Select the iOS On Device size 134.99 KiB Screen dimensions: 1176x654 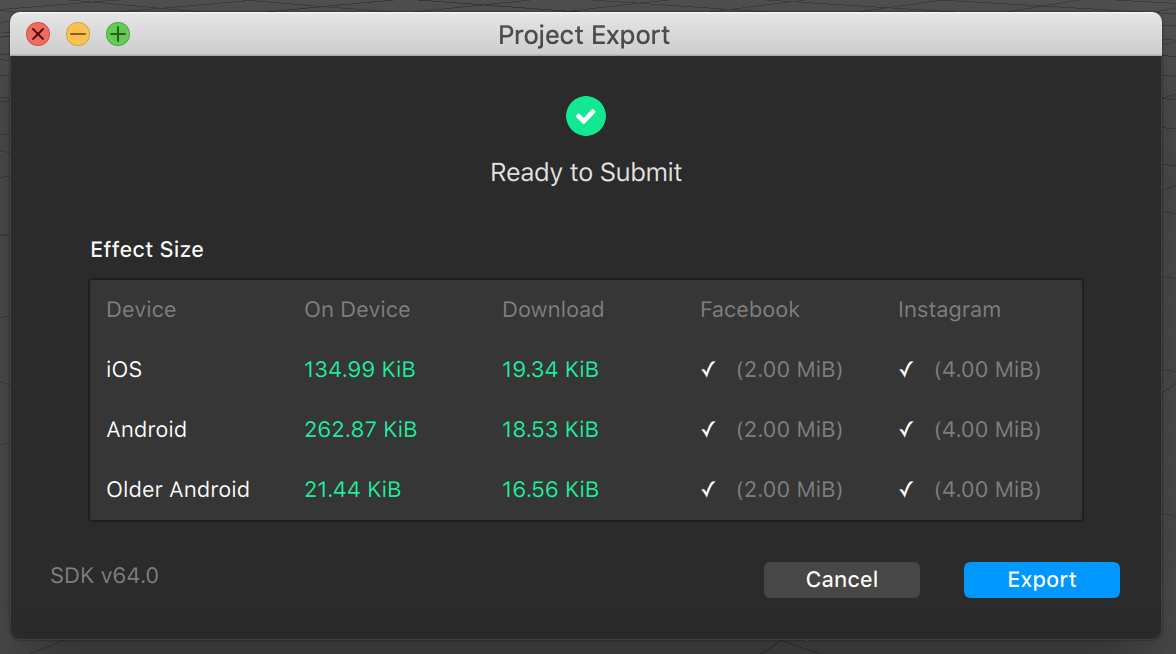[x=360, y=370]
